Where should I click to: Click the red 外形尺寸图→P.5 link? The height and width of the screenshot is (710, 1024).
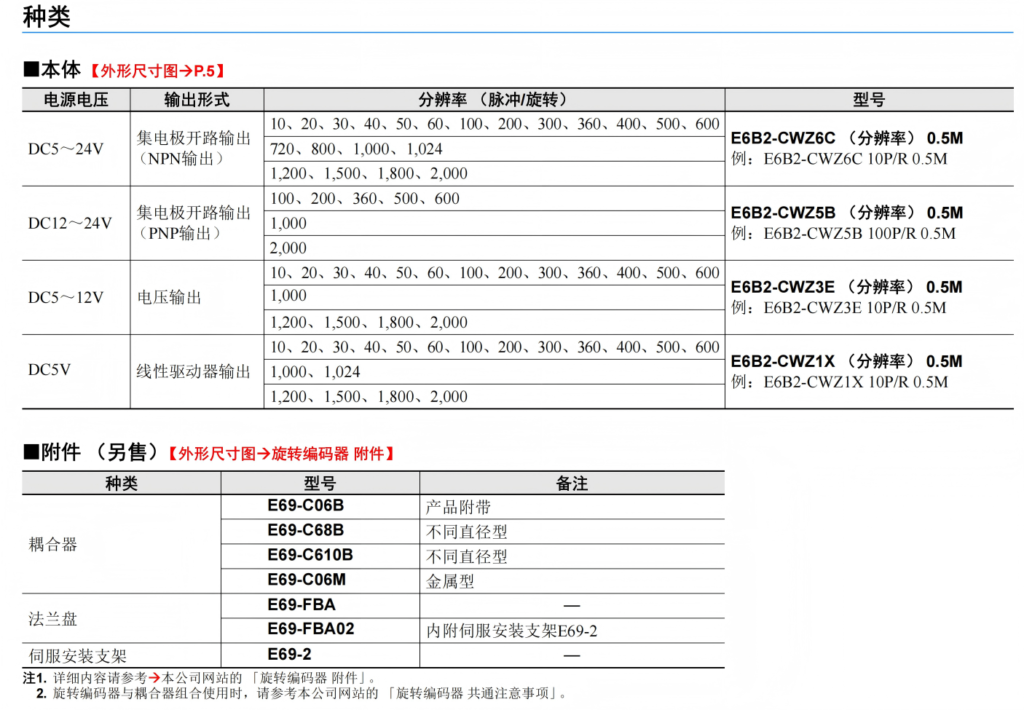tap(156, 70)
